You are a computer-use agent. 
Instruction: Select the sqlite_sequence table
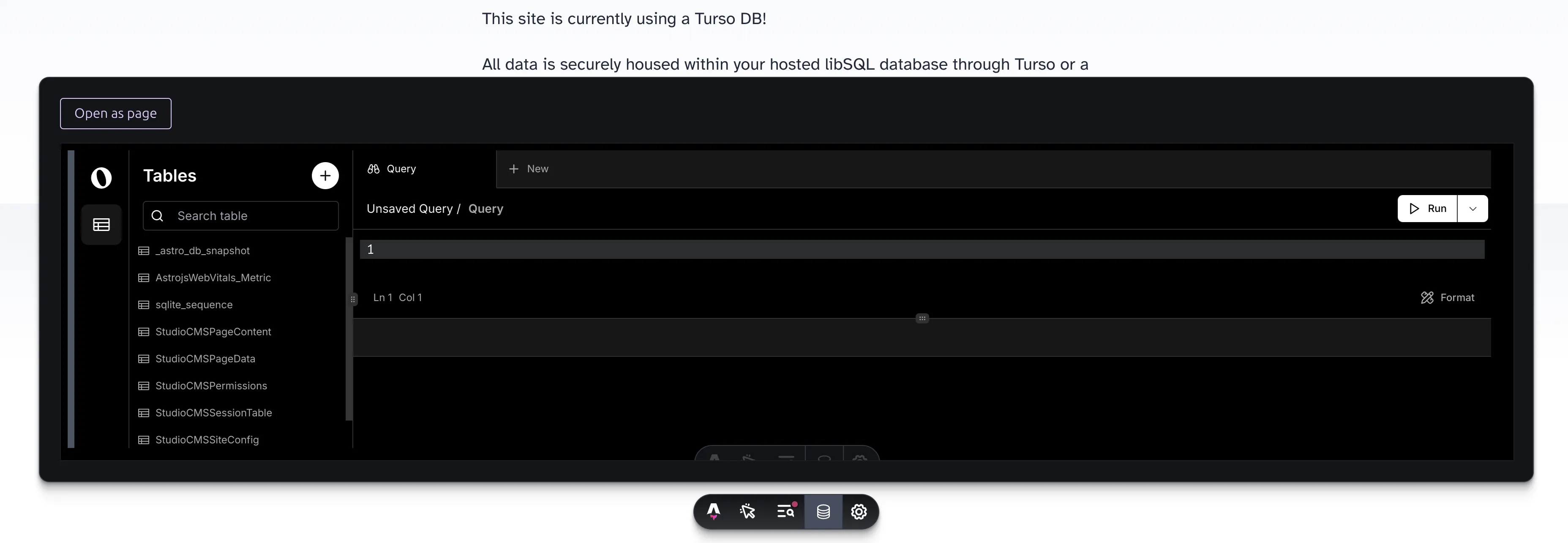[x=194, y=304]
